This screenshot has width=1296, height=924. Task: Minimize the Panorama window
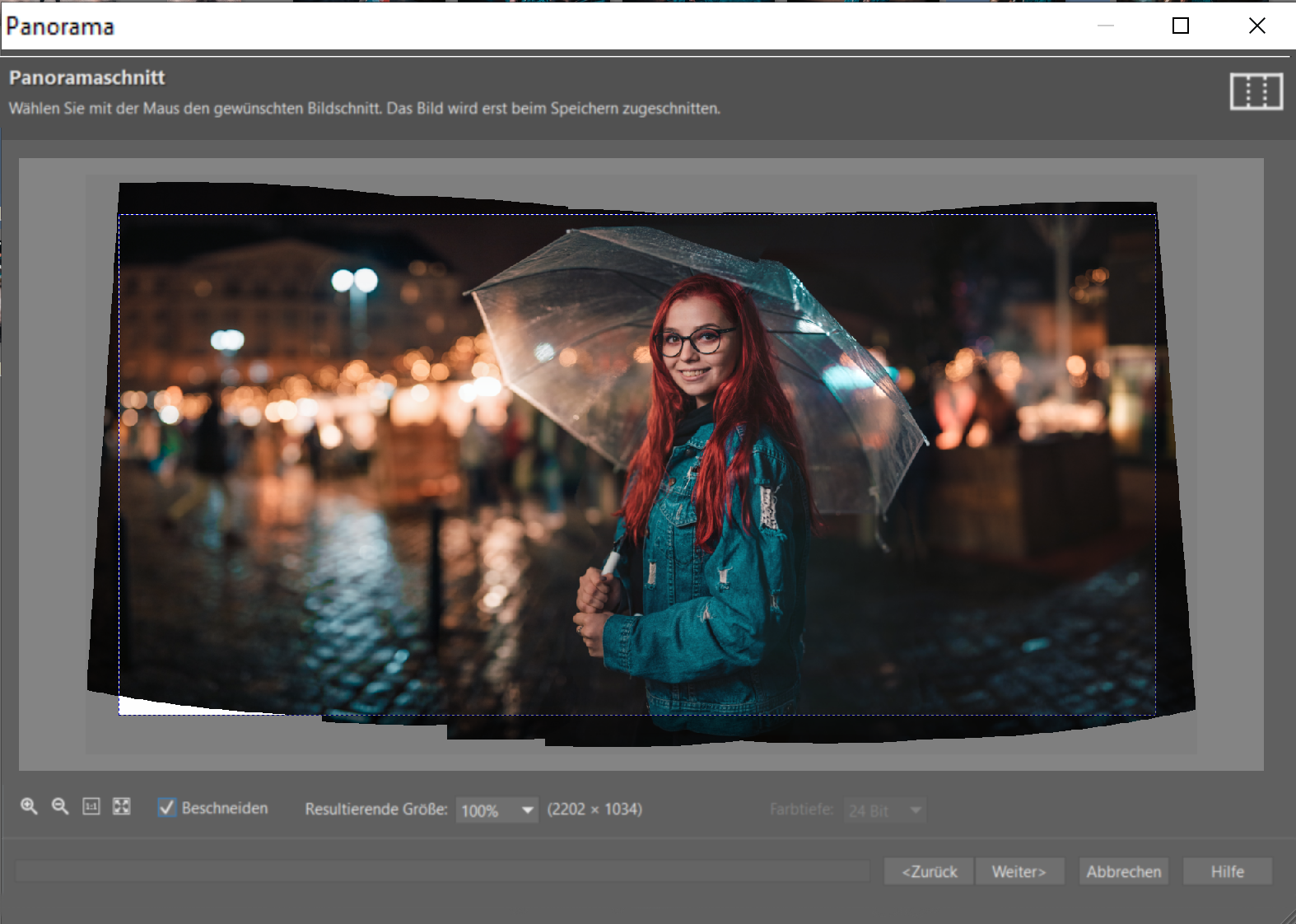pyautogui.click(x=1105, y=26)
